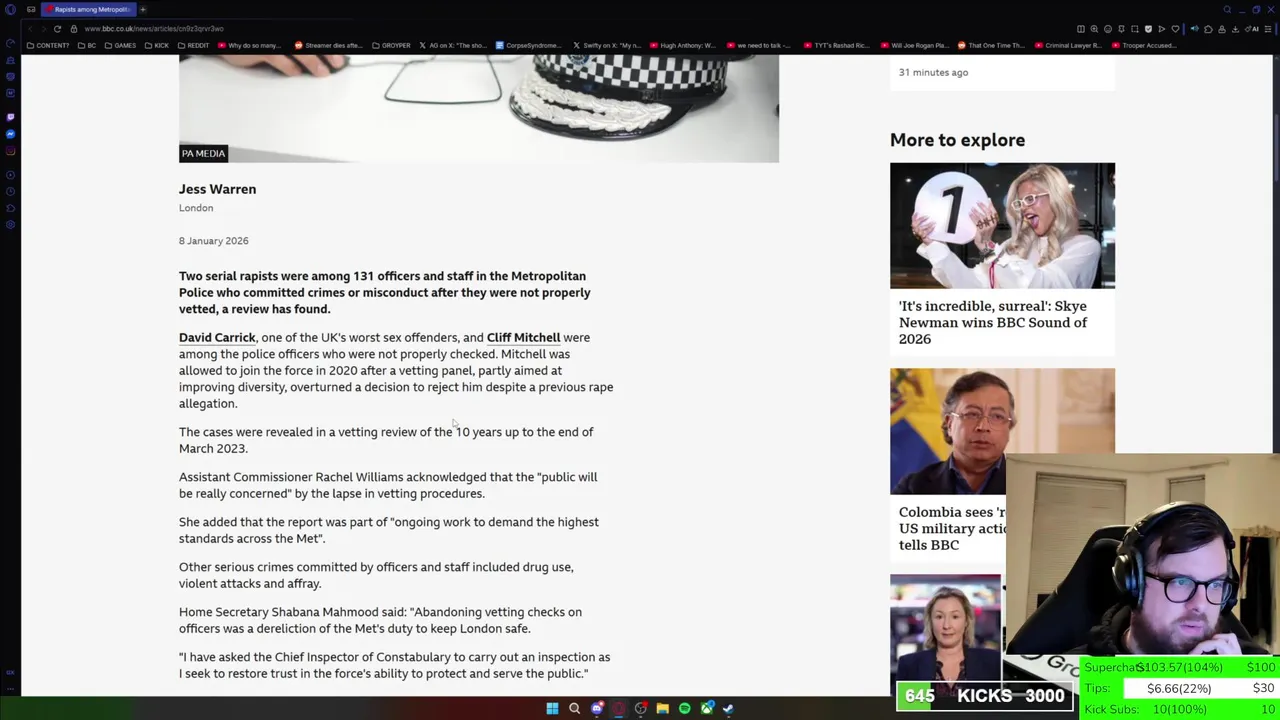Click the 'More to explore' heading
This screenshot has height=720, width=1280.
957,140
